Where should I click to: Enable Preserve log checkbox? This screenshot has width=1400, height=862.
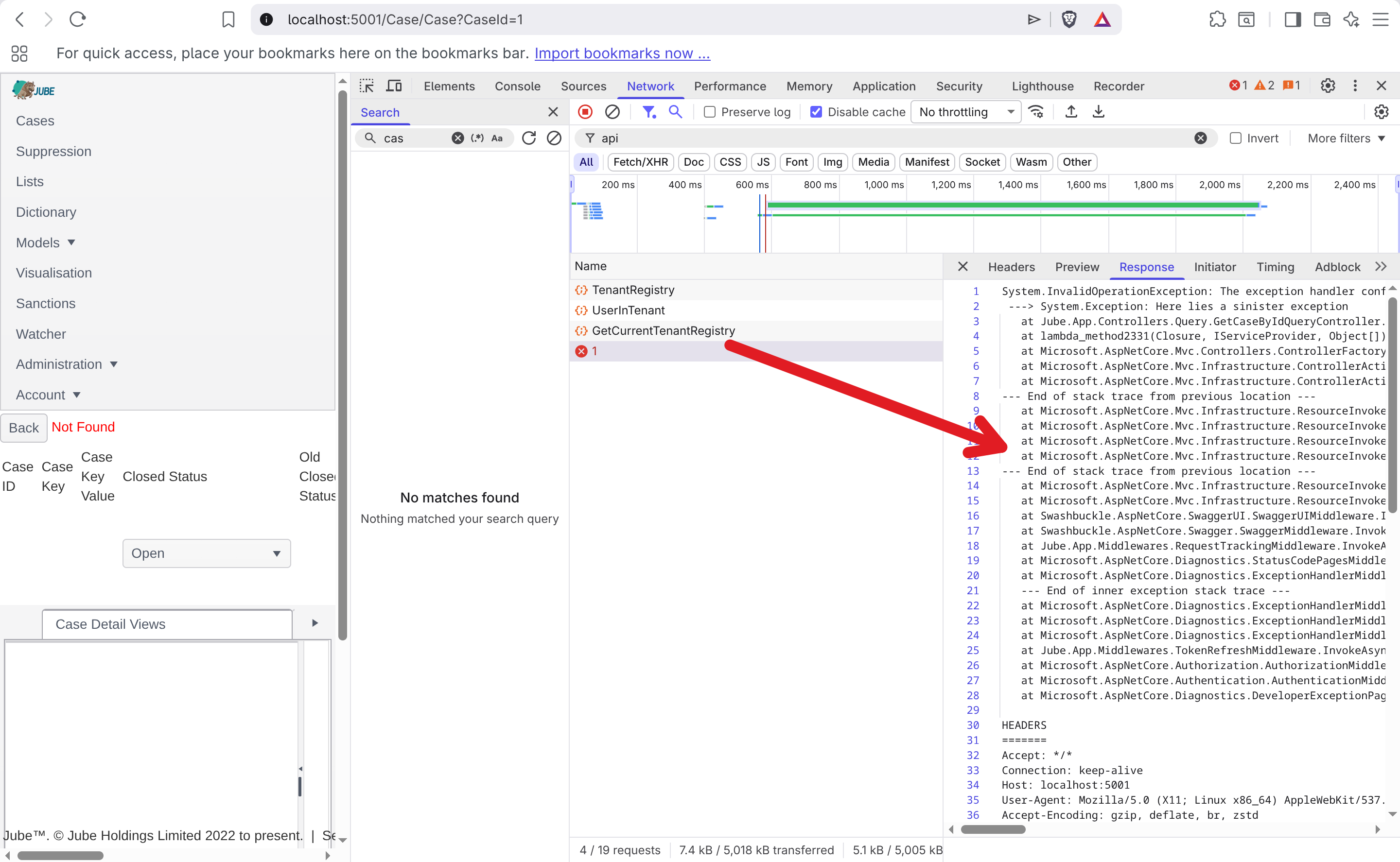(x=709, y=112)
